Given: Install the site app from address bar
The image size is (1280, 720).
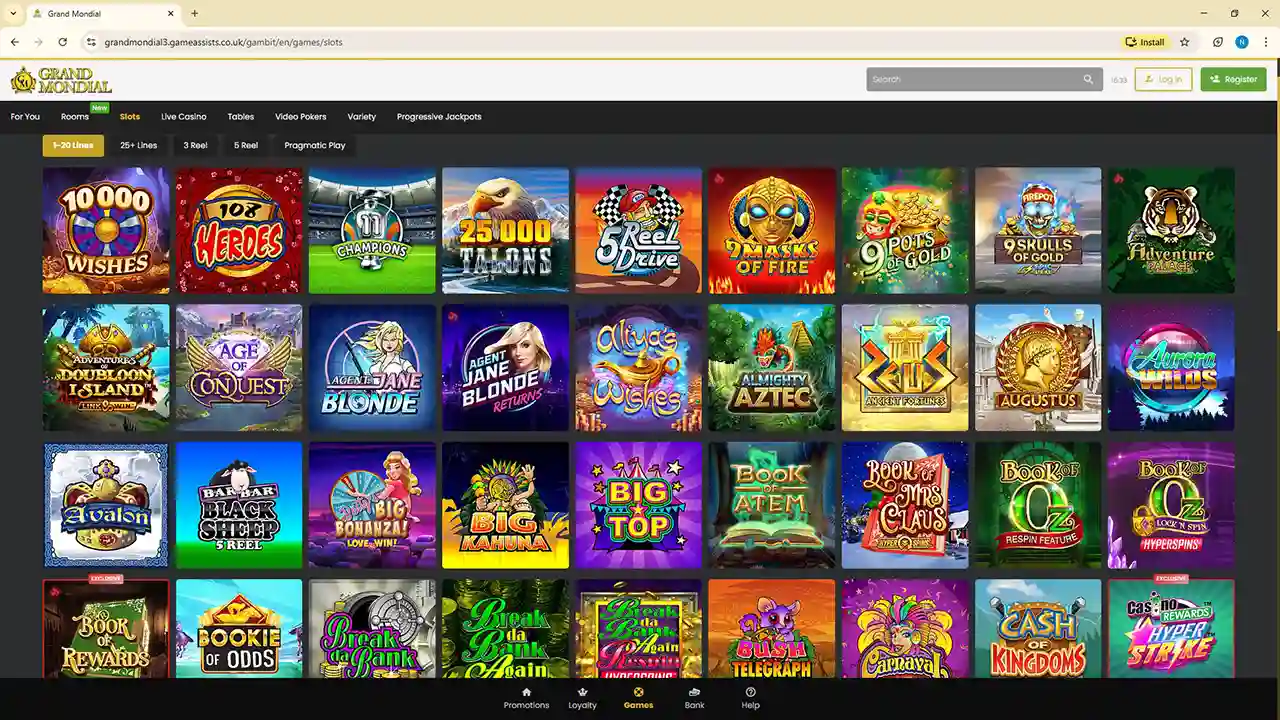Looking at the screenshot, I should point(1145,42).
